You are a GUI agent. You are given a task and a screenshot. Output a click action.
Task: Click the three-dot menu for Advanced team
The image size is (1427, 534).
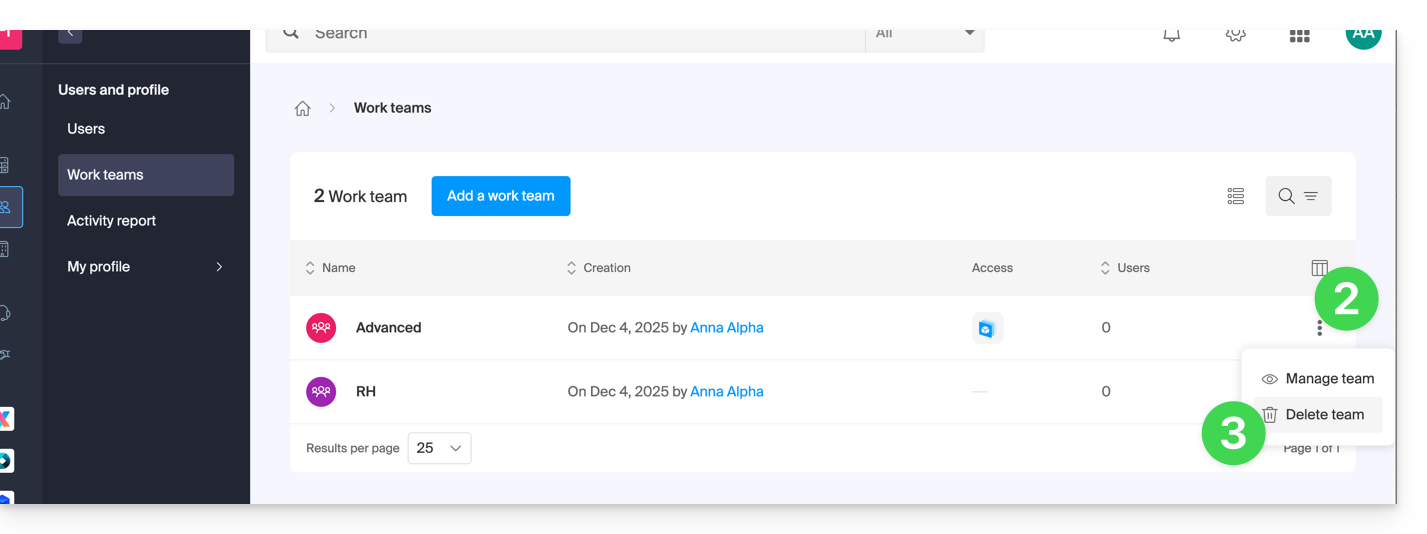1319,328
